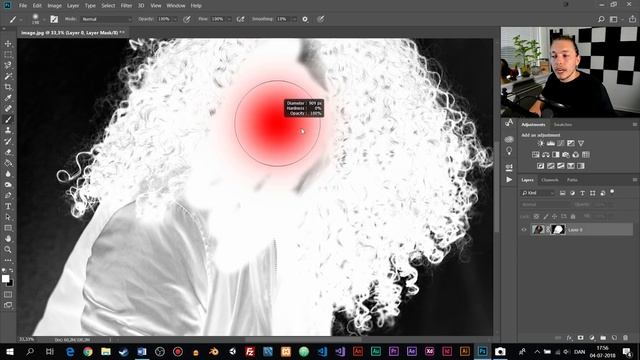Select the Horizontal Type tool
The image size is (640, 360).
tap(8, 206)
